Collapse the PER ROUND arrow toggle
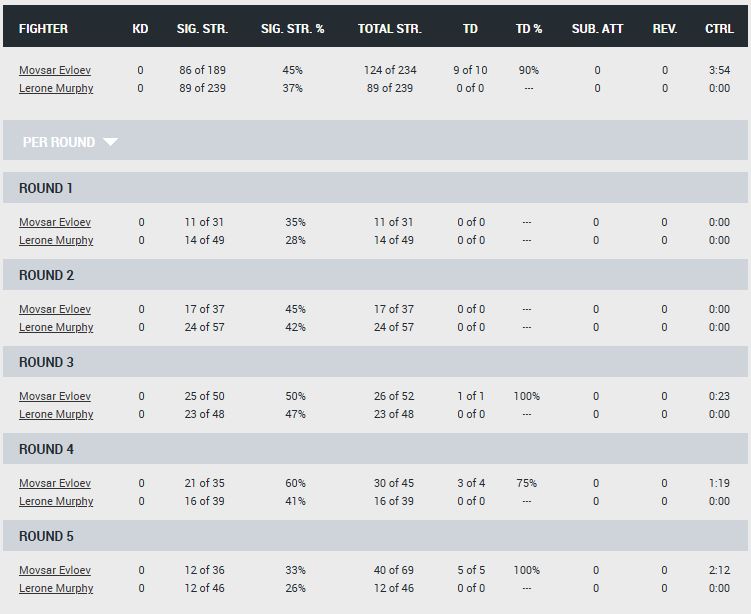 pos(110,142)
